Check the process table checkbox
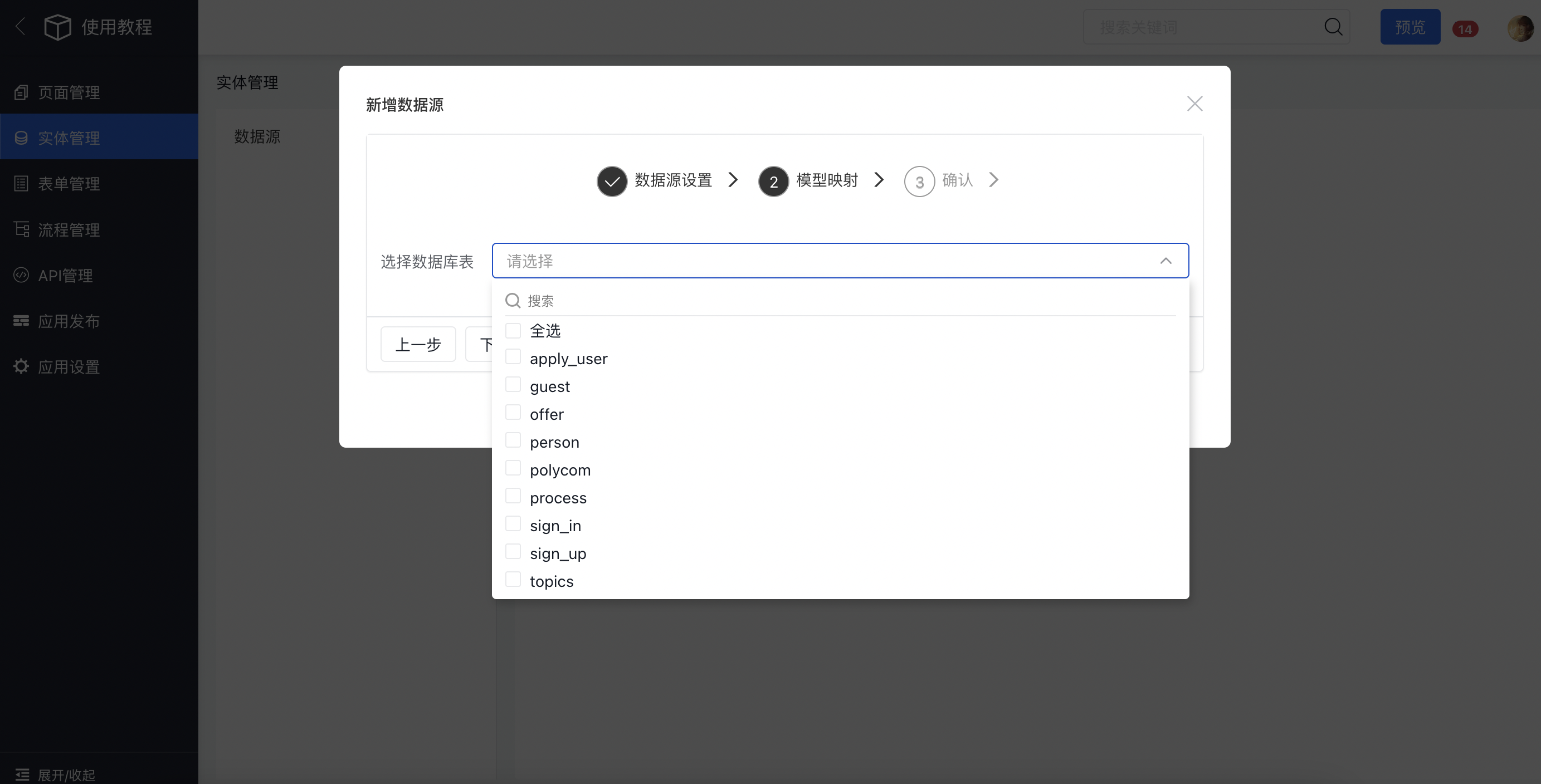This screenshot has height=784, width=1541. click(513, 496)
